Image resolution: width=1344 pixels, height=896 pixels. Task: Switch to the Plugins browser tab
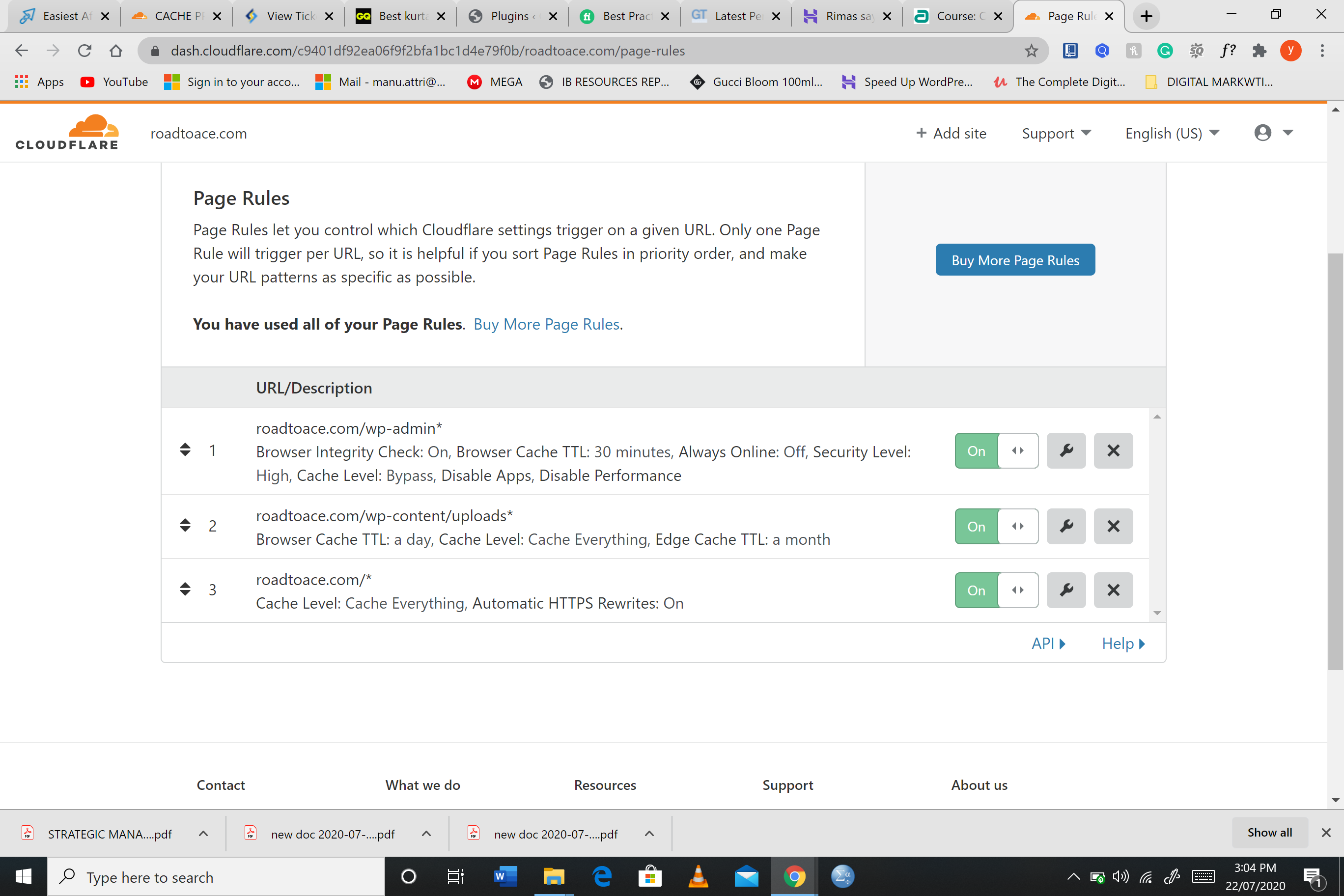[512, 16]
